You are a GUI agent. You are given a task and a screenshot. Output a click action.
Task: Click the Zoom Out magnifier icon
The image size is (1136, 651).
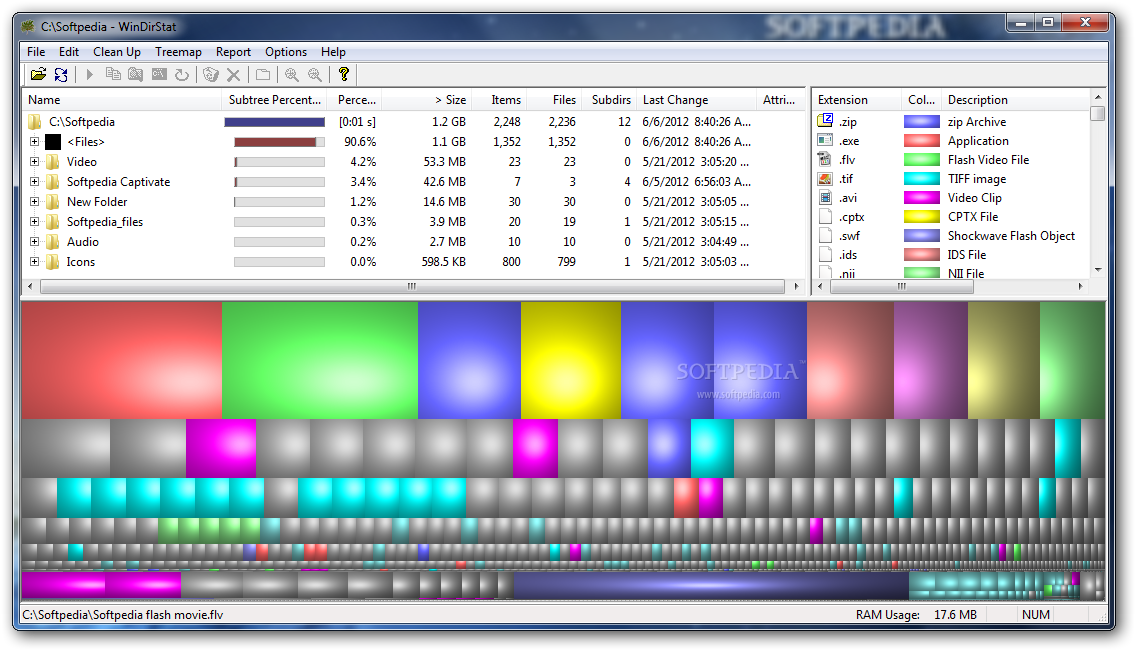pyautogui.click(x=314, y=74)
